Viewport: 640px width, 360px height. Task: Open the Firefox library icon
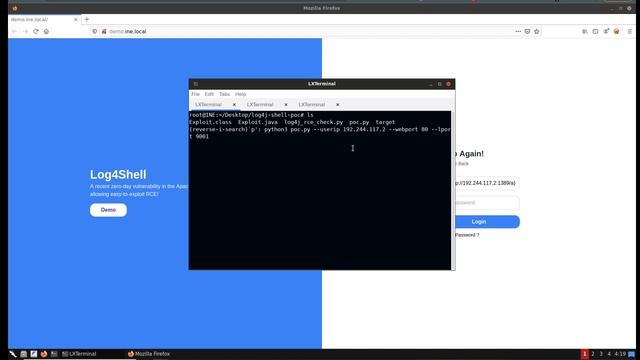pos(585,31)
